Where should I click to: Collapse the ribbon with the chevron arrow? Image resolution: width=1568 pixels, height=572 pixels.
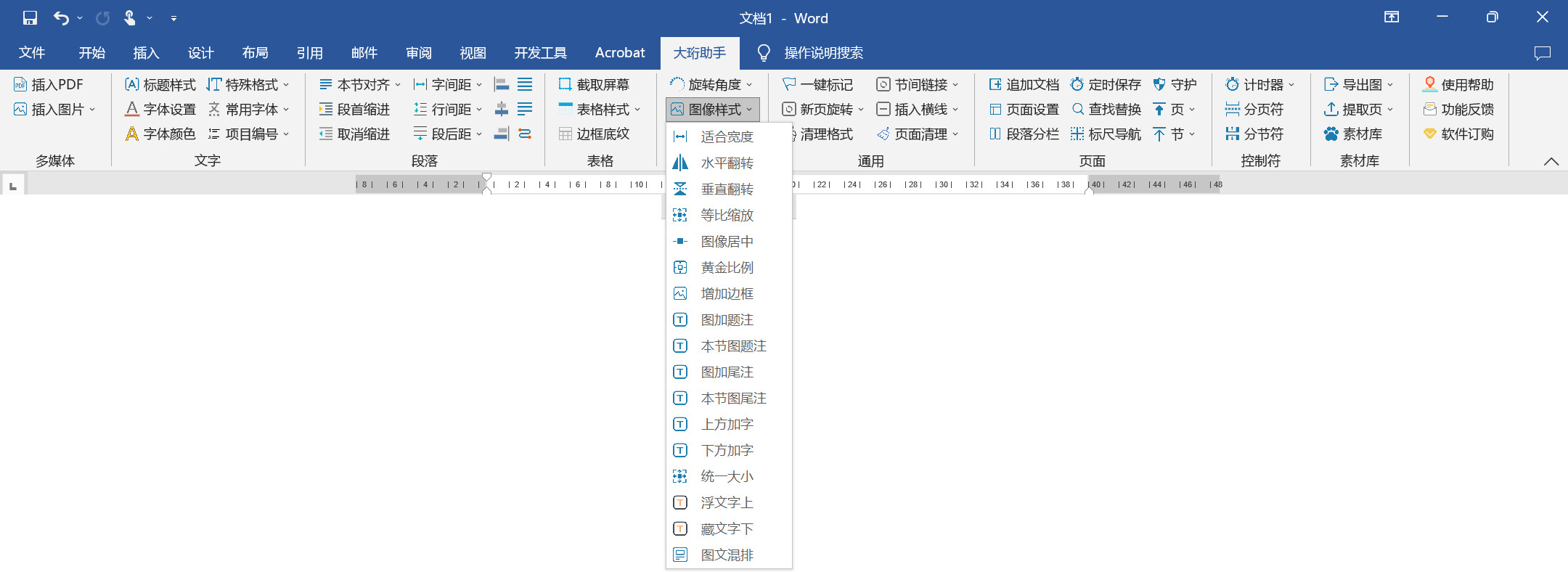1551,161
